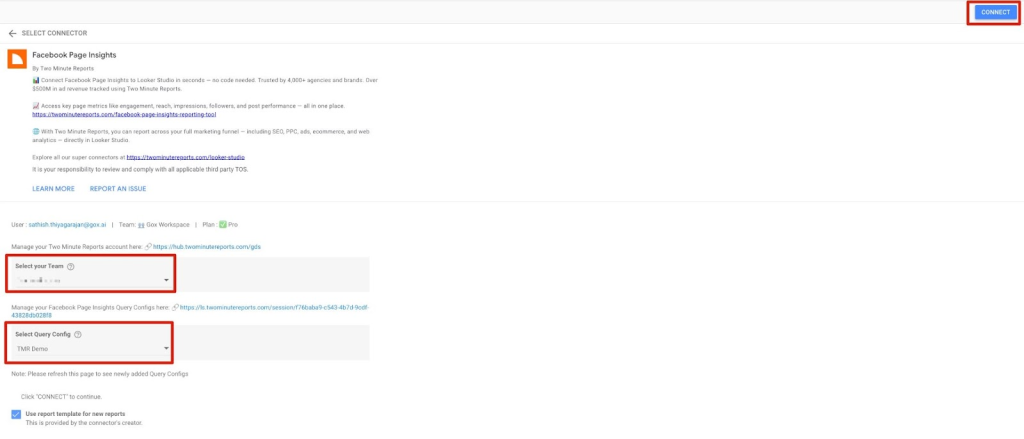This screenshot has height=439, width=1024.
Task: Click the help icon next to Select Query Config
Action: coord(78,334)
